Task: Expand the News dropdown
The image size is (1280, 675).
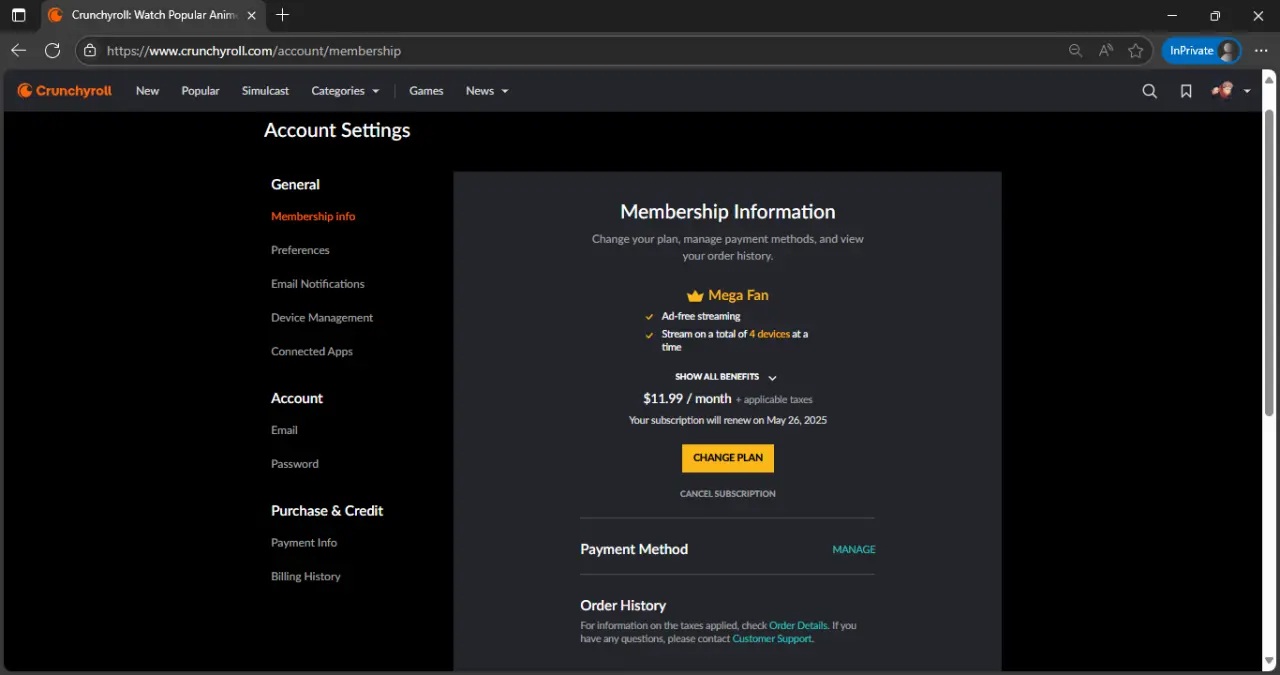Action: (487, 91)
